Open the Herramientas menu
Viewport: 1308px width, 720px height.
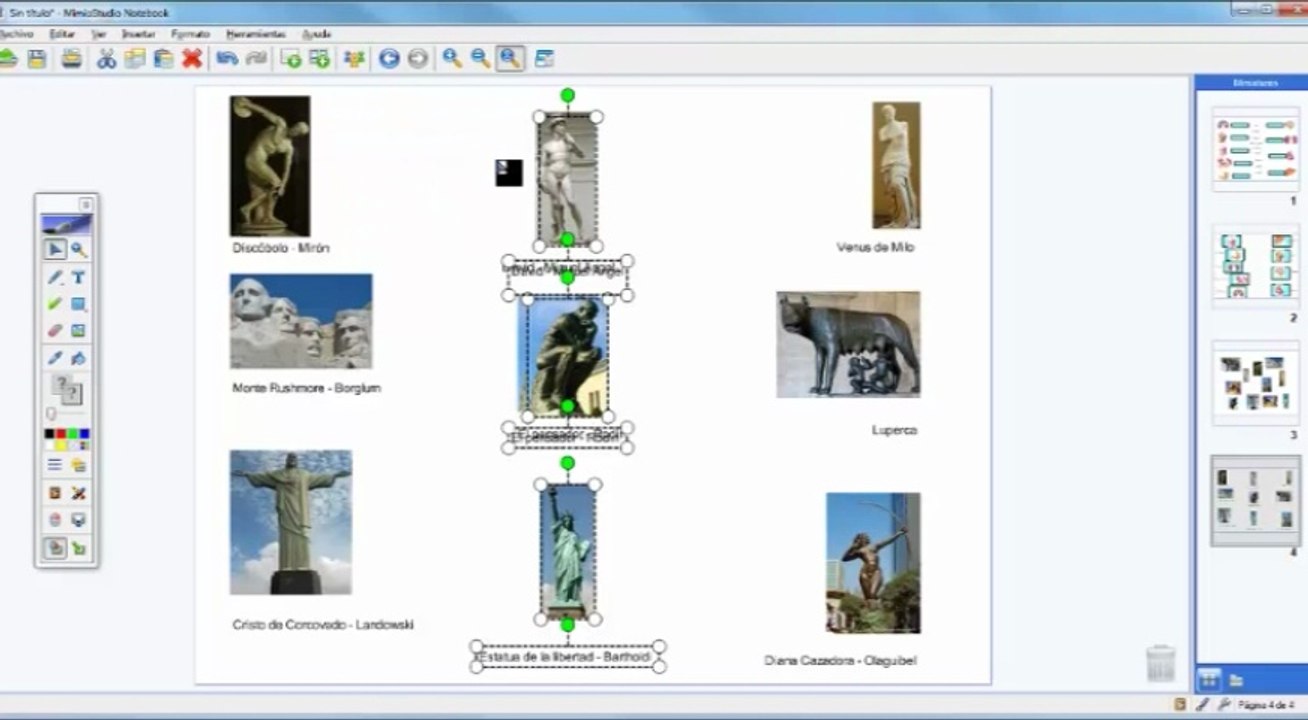pos(256,34)
